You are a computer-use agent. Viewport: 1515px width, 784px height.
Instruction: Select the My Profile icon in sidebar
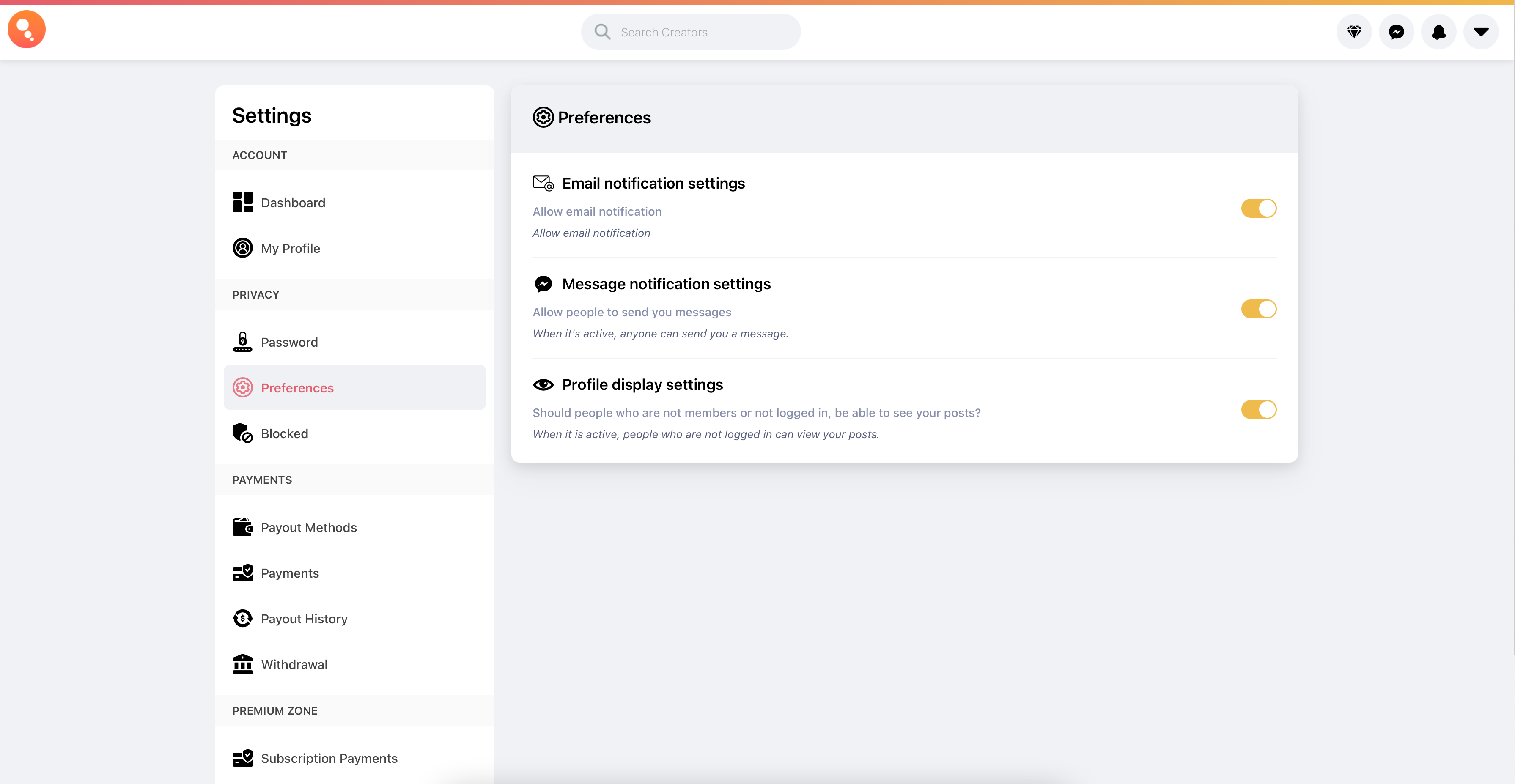[x=243, y=248]
